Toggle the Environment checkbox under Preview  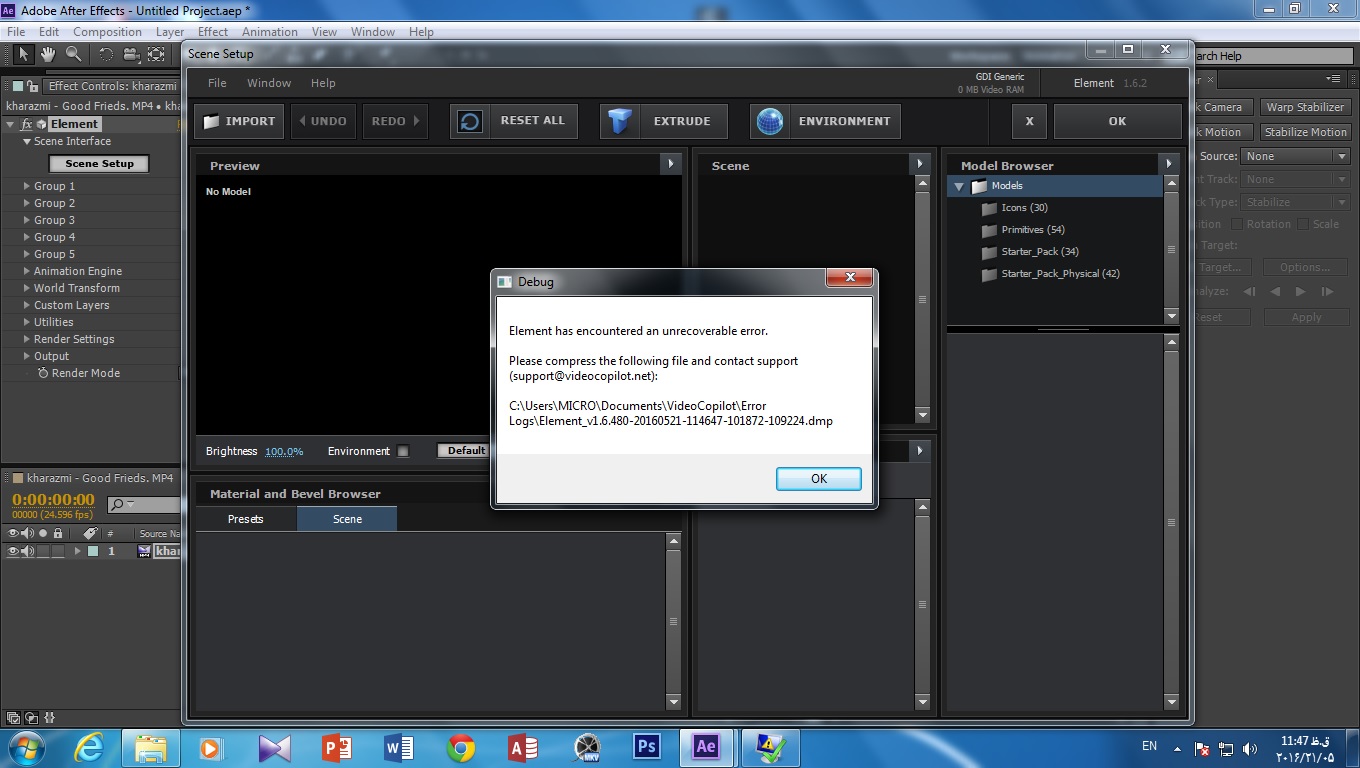tap(403, 451)
